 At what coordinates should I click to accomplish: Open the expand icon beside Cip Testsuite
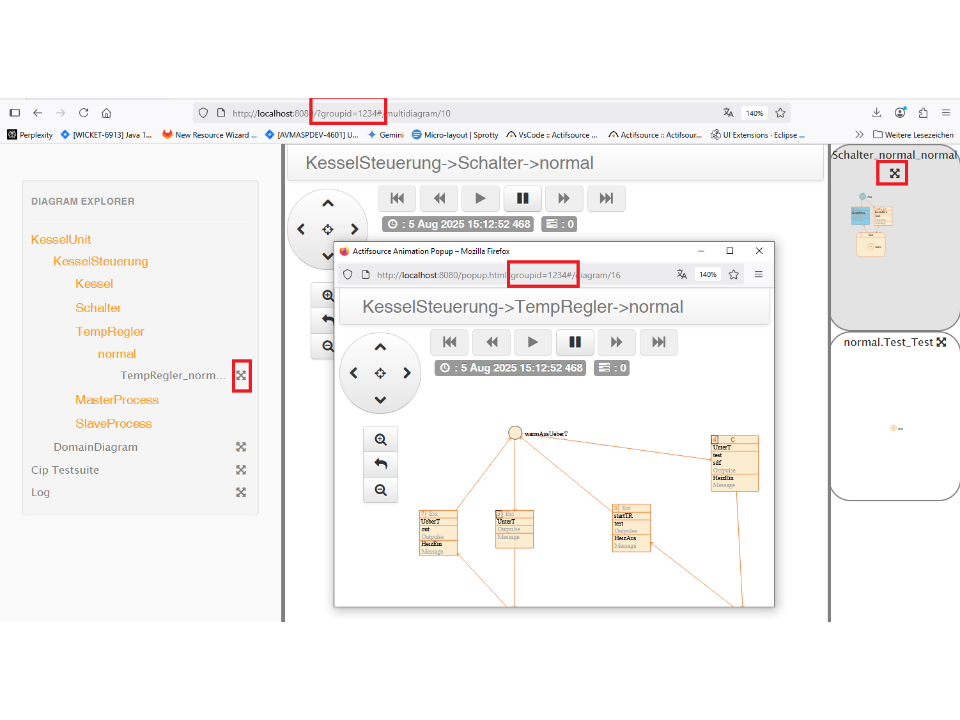pyautogui.click(x=241, y=470)
